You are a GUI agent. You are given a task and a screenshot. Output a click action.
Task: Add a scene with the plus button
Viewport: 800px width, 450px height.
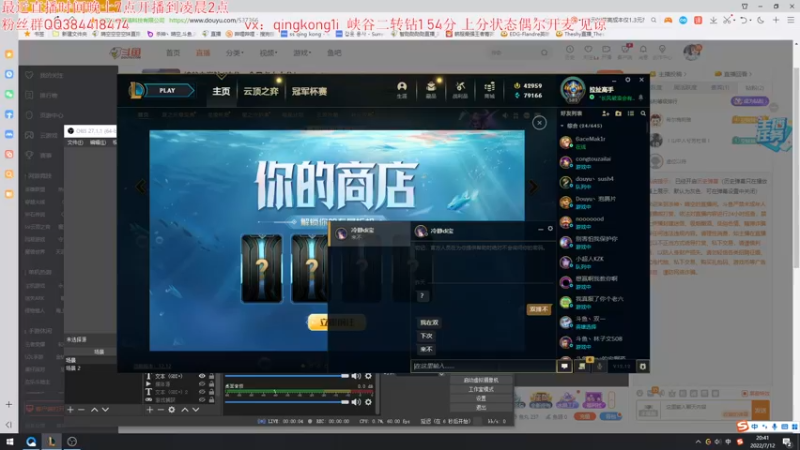click(x=70, y=410)
